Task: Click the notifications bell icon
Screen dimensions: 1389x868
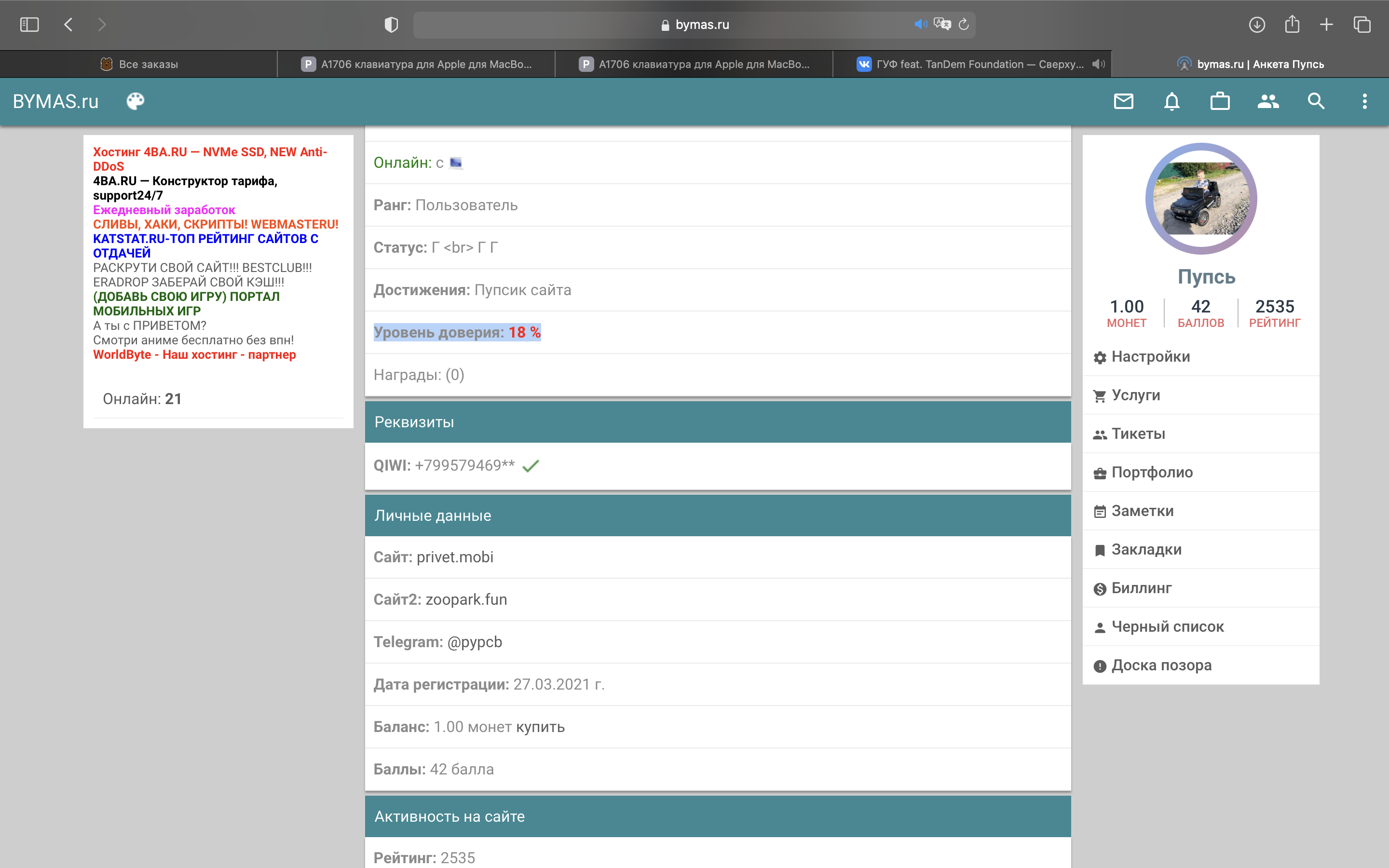Action: [x=1171, y=102]
